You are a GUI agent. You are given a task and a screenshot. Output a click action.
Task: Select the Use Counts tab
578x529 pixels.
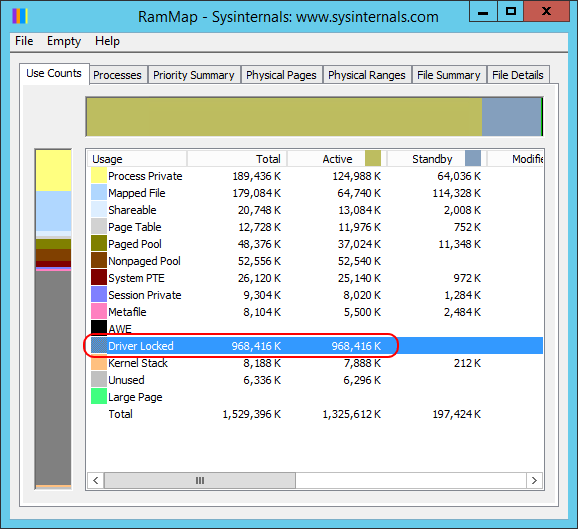[54, 73]
